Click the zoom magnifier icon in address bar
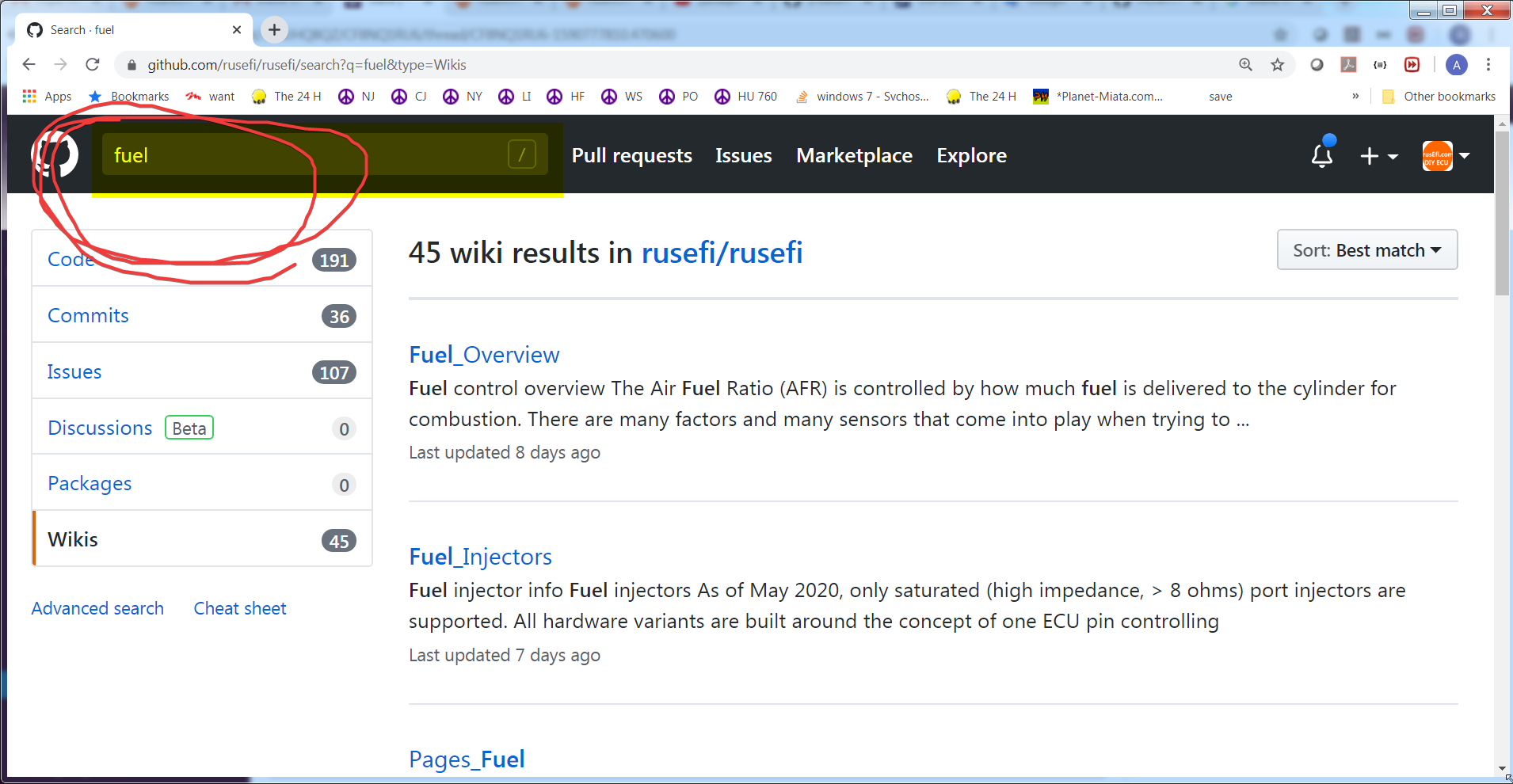1513x784 pixels. (x=1245, y=65)
